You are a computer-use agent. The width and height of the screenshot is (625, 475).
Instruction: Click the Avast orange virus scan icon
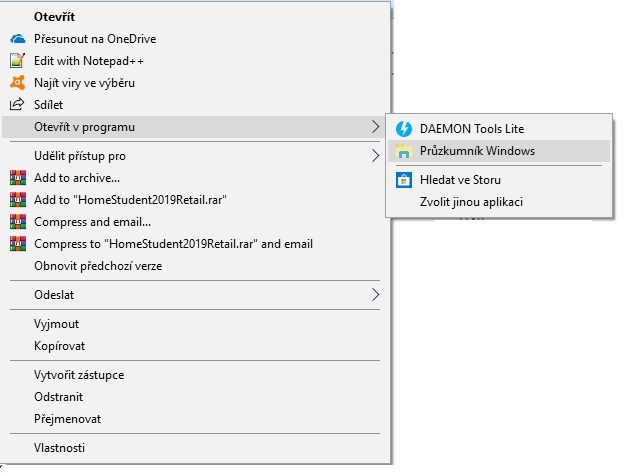pyautogui.click(x=18, y=82)
